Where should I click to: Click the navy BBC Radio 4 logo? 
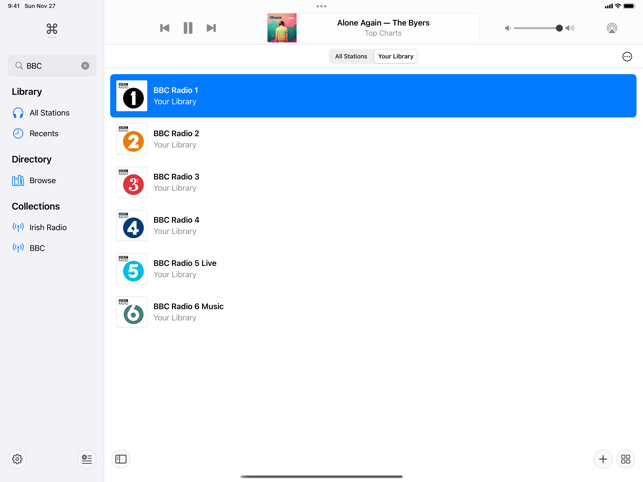(132, 226)
